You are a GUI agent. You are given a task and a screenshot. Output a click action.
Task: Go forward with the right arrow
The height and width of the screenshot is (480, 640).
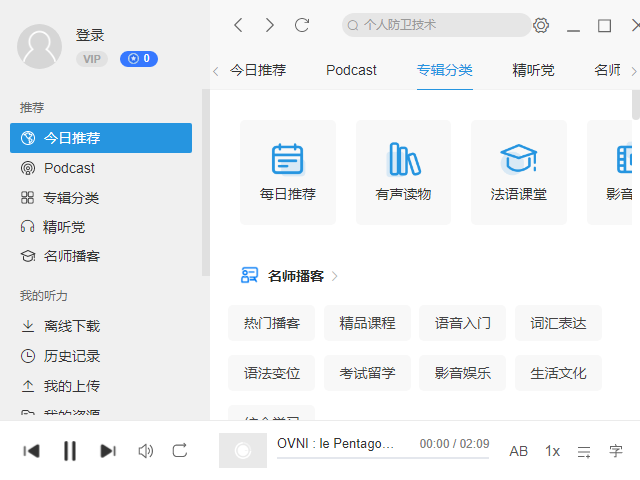tap(269, 25)
